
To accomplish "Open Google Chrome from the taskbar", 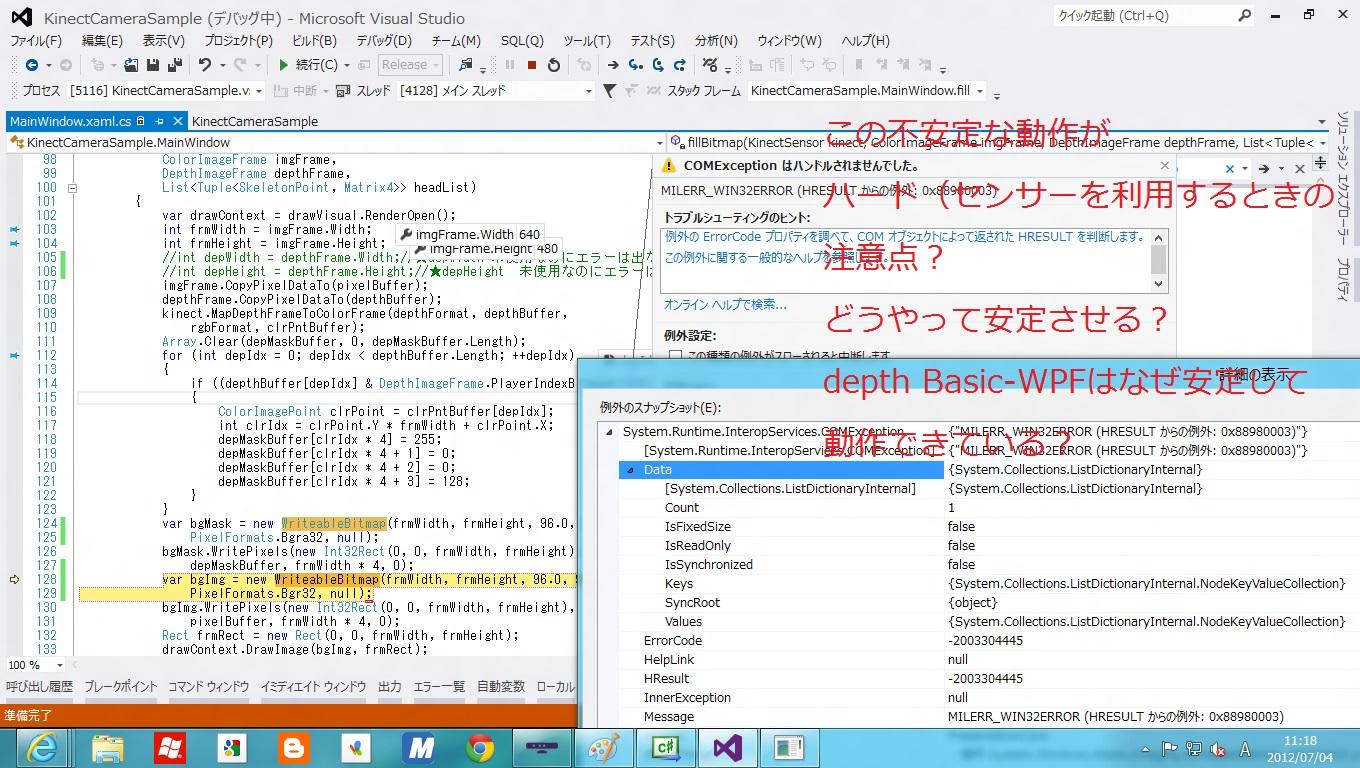I will [x=479, y=747].
